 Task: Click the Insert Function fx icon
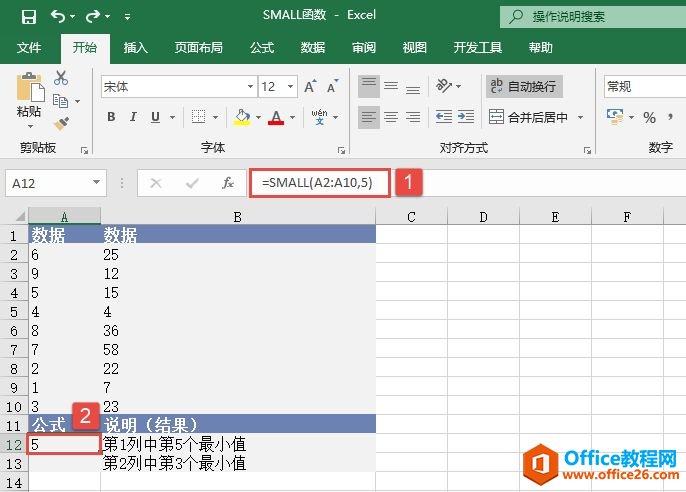point(227,183)
